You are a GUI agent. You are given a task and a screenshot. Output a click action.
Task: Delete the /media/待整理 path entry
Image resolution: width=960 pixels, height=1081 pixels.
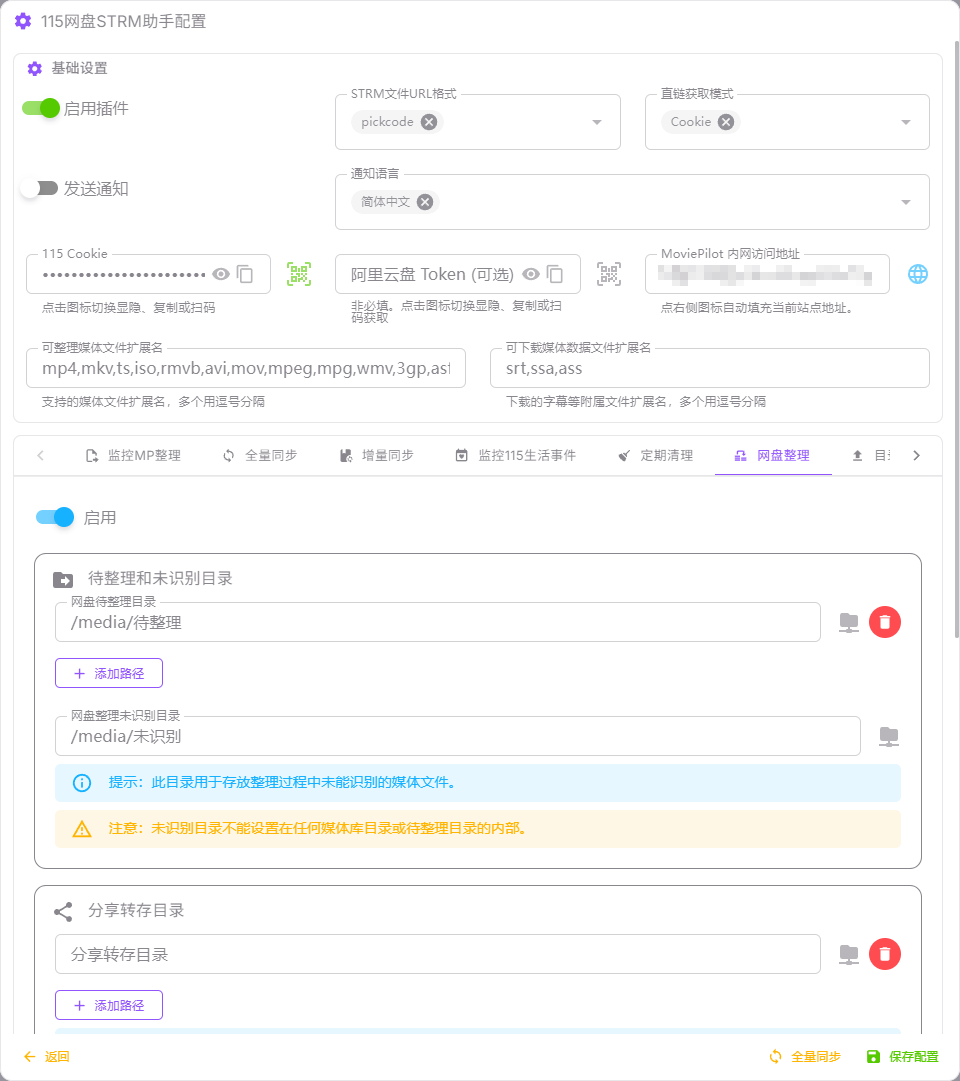884,622
